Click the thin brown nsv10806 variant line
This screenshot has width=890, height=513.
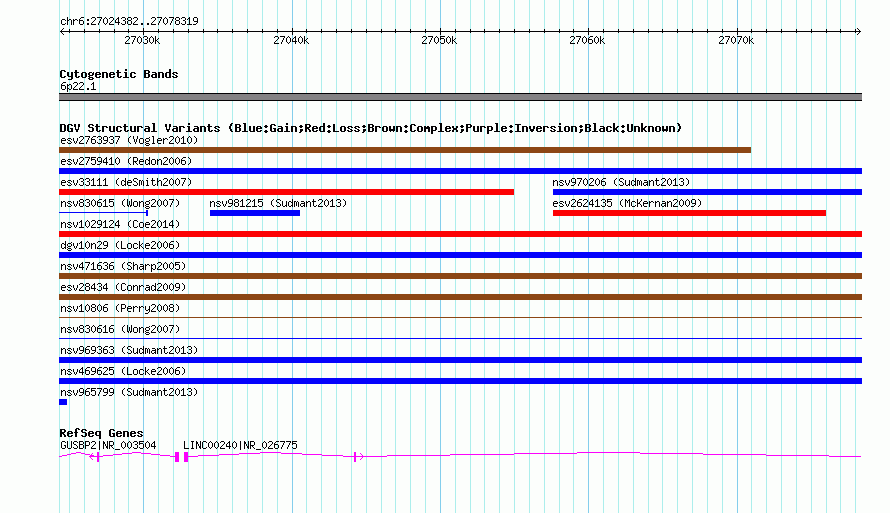(460, 318)
